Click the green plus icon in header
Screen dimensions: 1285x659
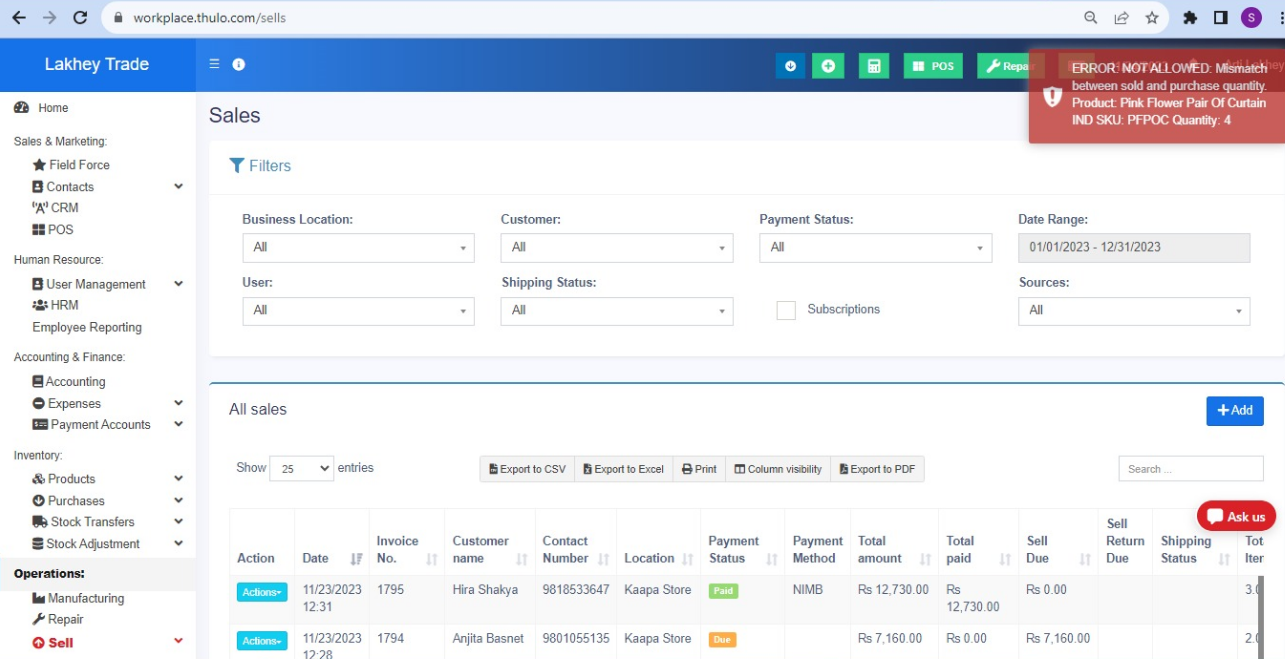click(828, 66)
